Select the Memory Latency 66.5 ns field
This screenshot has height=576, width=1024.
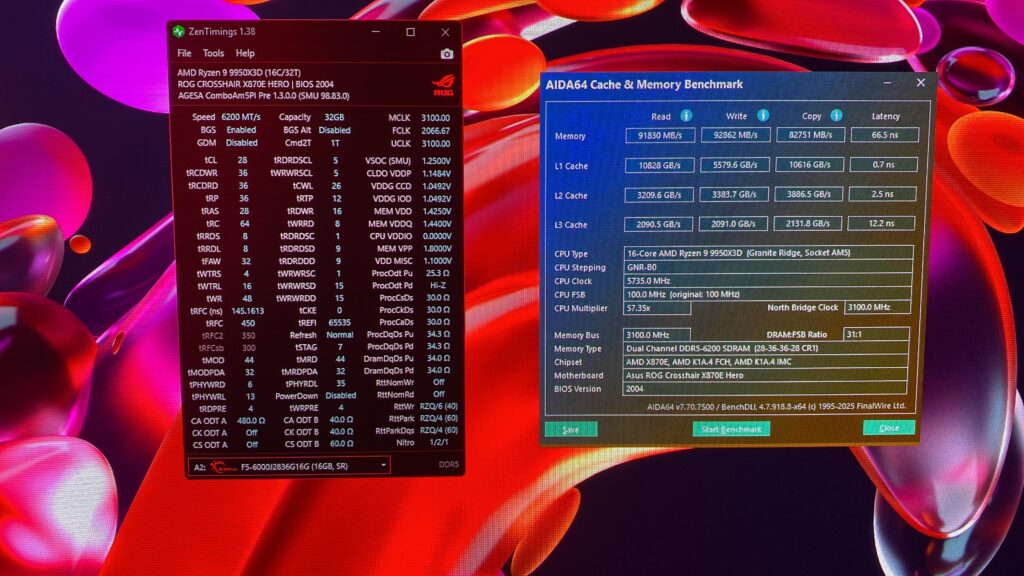885,135
